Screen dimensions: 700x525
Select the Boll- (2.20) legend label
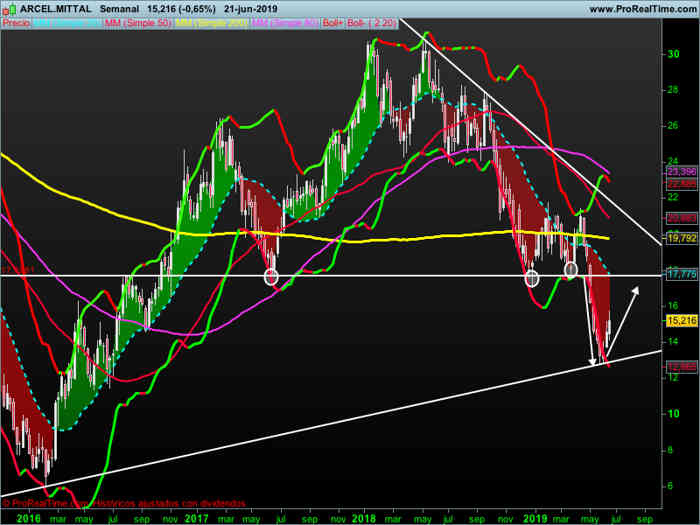(x=371, y=23)
